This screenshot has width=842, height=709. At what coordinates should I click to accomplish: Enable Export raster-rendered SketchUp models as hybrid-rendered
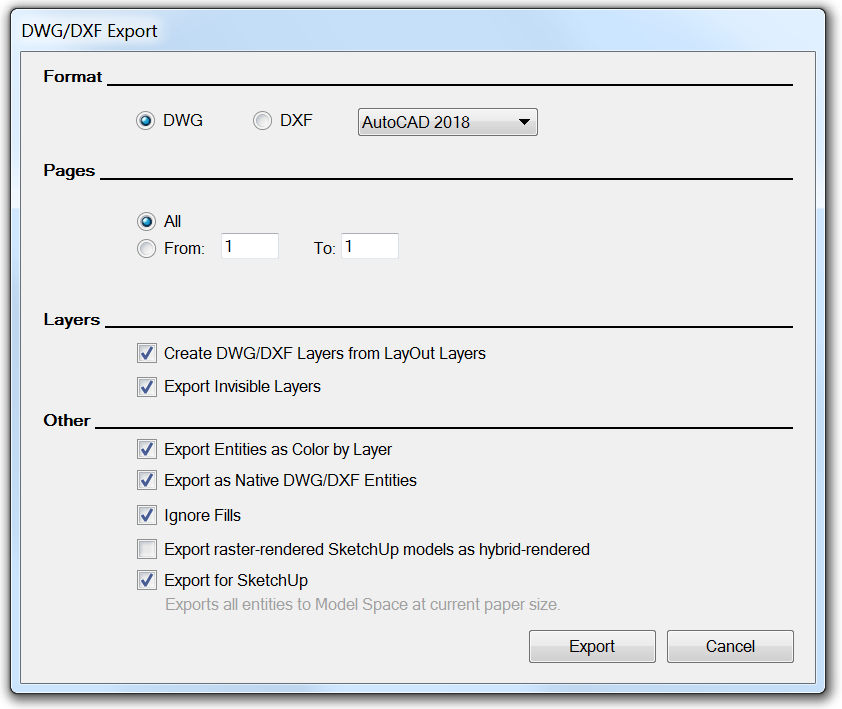pyautogui.click(x=148, y=549)
